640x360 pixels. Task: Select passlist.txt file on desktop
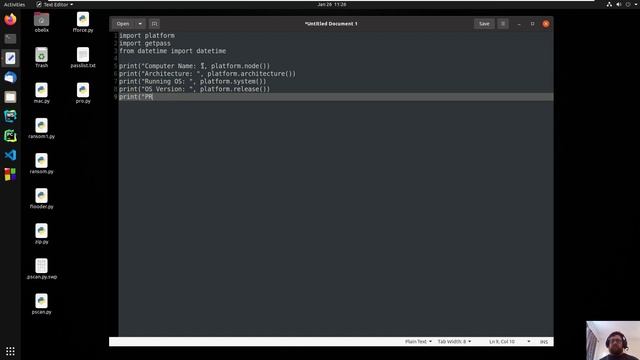tap(83, 58)
